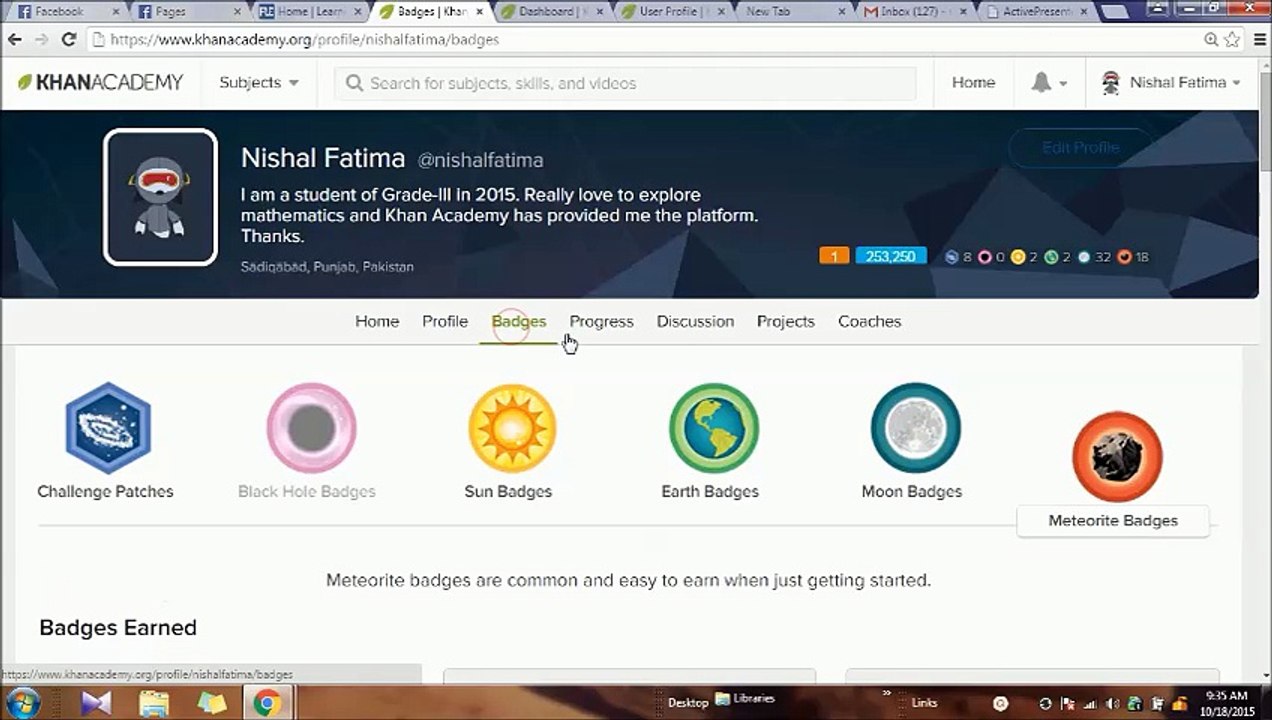Click the challenge patch count icon showing 8
Screen dimensions: 1272x720
[952, 257]
